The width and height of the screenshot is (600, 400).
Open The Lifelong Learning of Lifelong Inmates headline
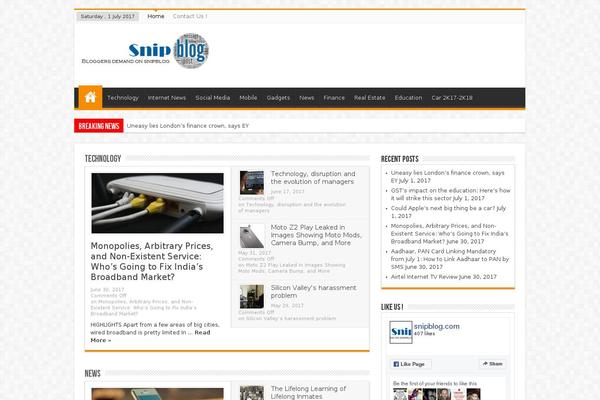click(x=308, y=392)
